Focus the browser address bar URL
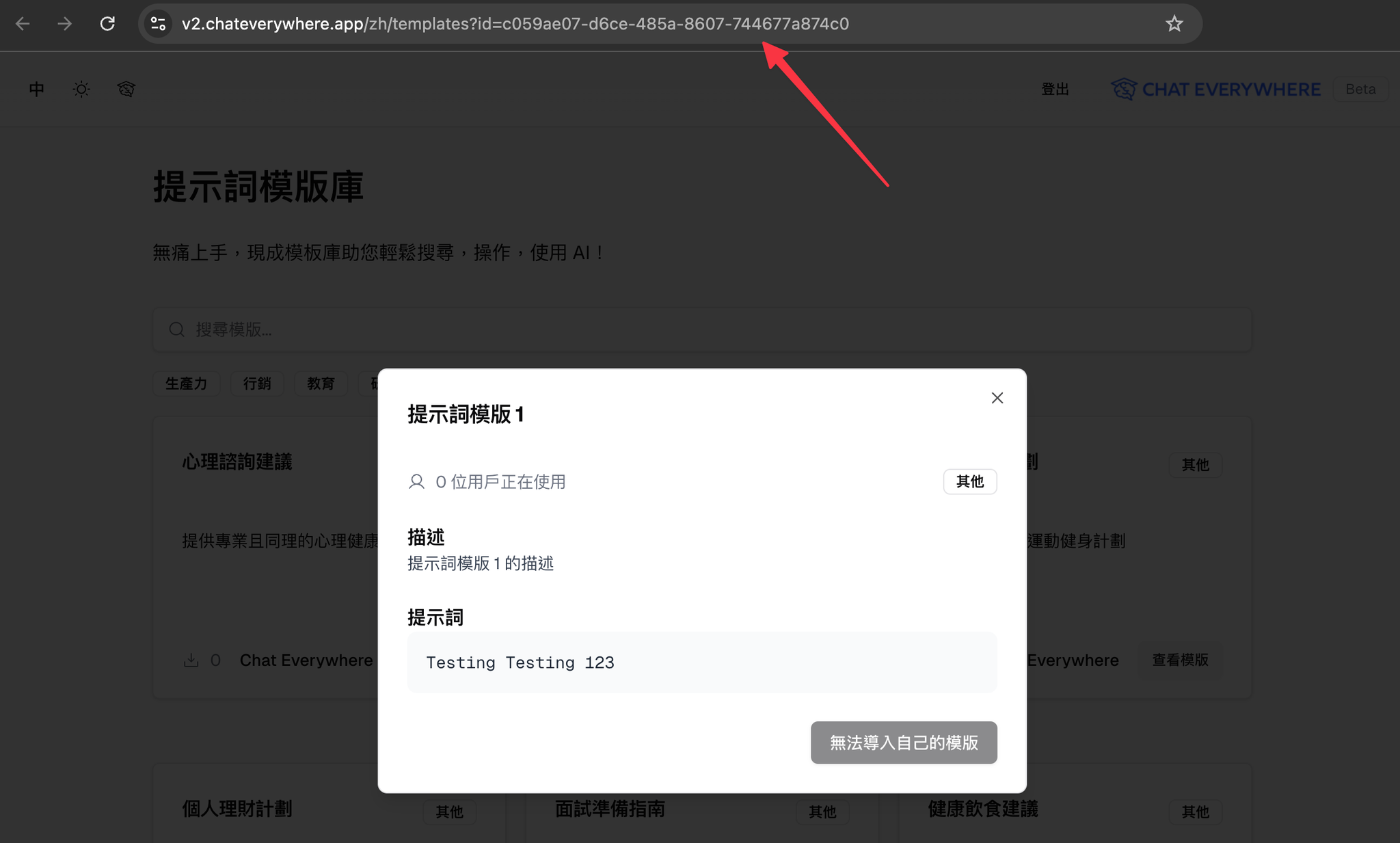The width and height of the screenshot is (1400, 843). (x=515, y=24)
